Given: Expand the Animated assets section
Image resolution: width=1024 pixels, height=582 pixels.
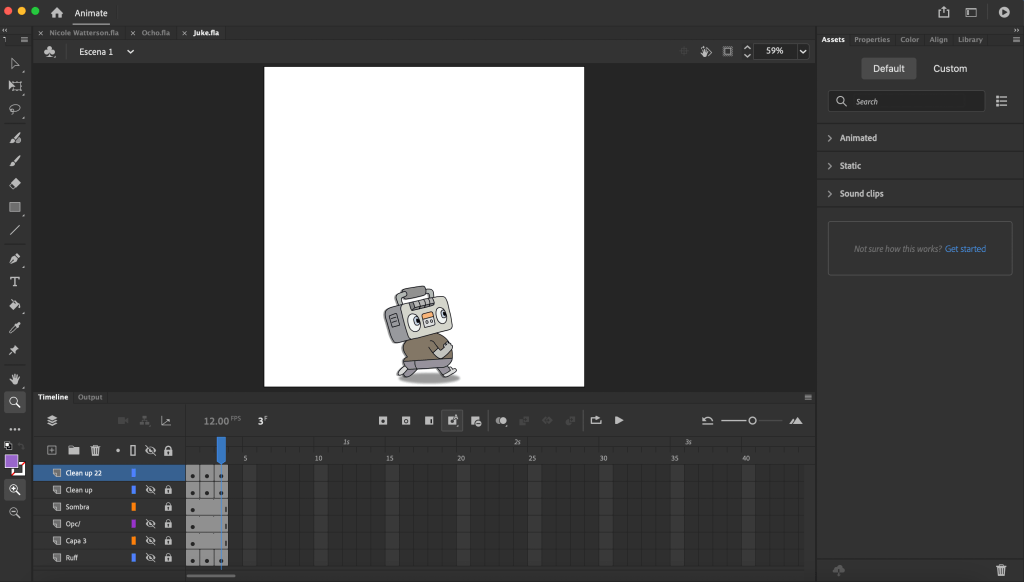Looking at the screenshot, I should pos(858,138).
